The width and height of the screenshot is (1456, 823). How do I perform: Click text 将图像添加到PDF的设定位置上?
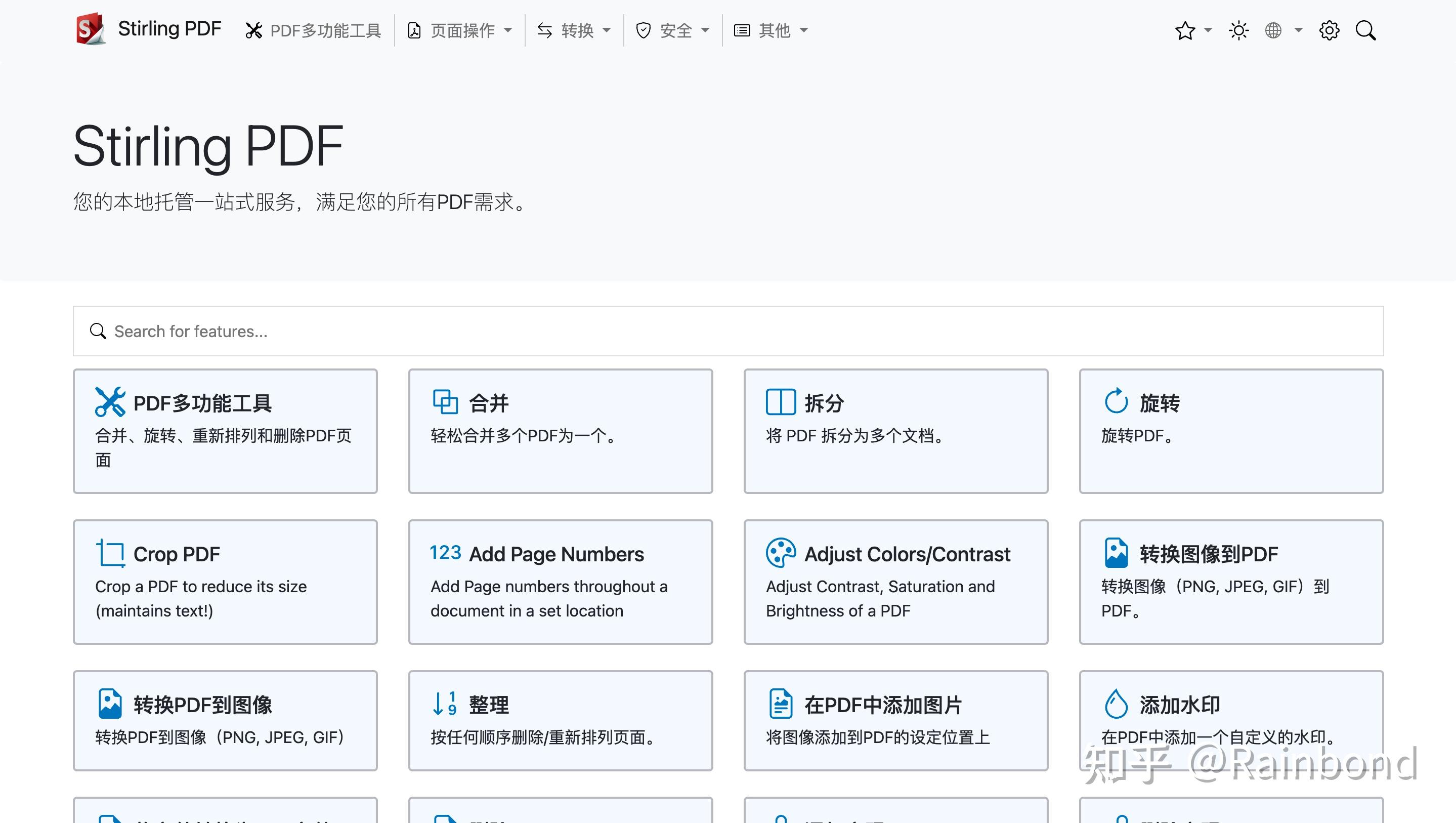pyautogui.click(x=878, y=737)
